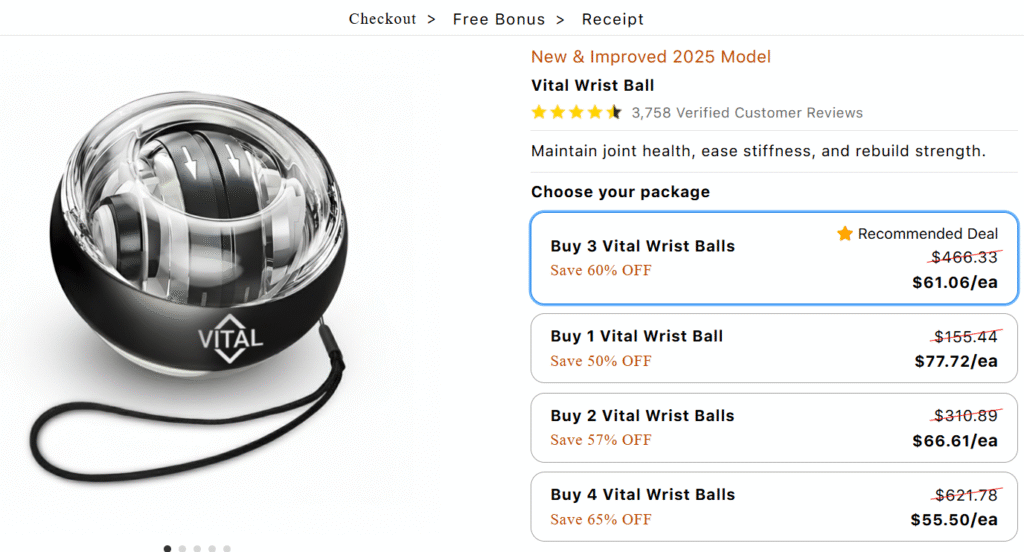Open the 3,758 Verified Customer Reviews link

pyautogui.click(x=747, y=113)
